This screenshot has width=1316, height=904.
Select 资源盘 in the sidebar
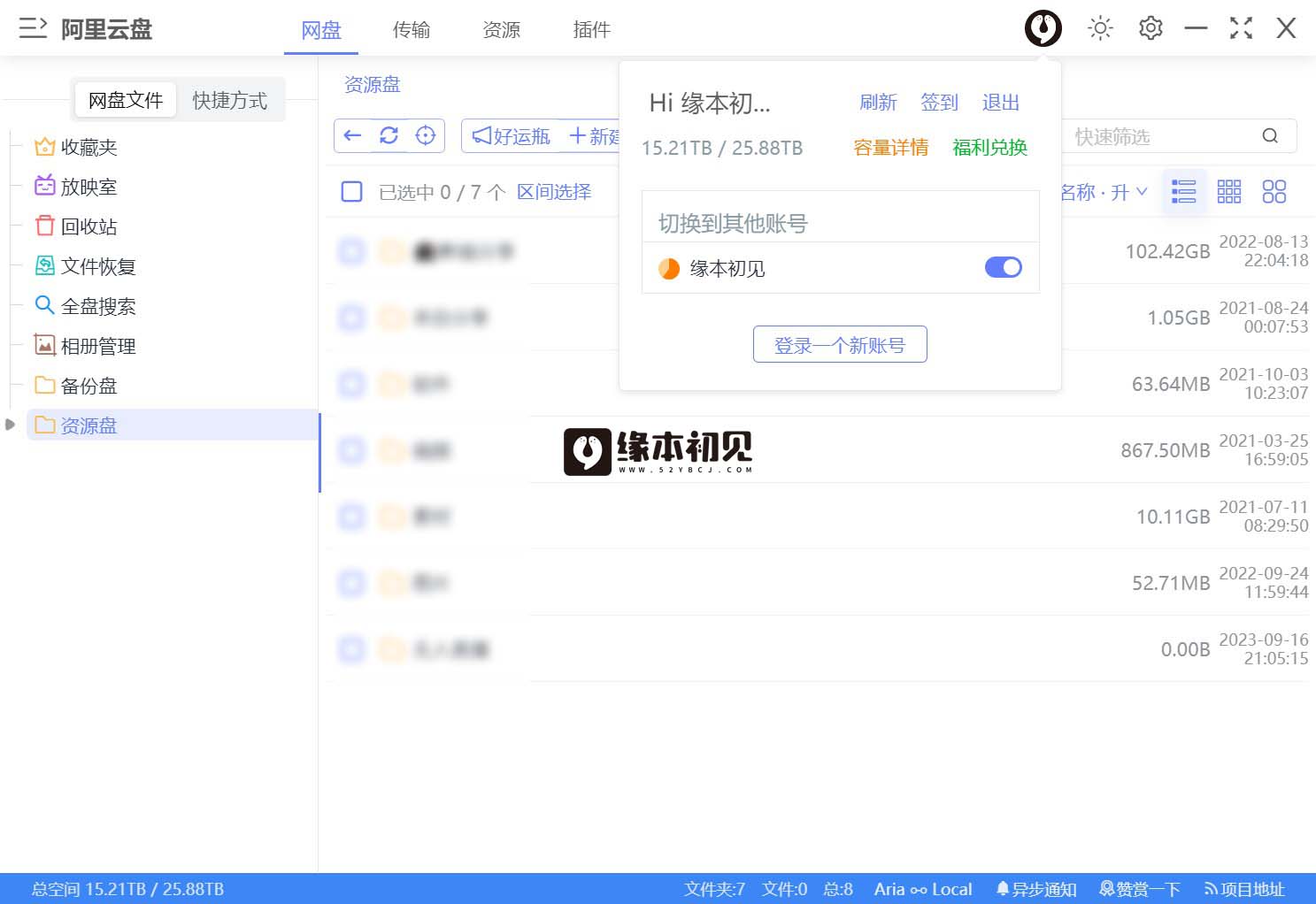173,425
